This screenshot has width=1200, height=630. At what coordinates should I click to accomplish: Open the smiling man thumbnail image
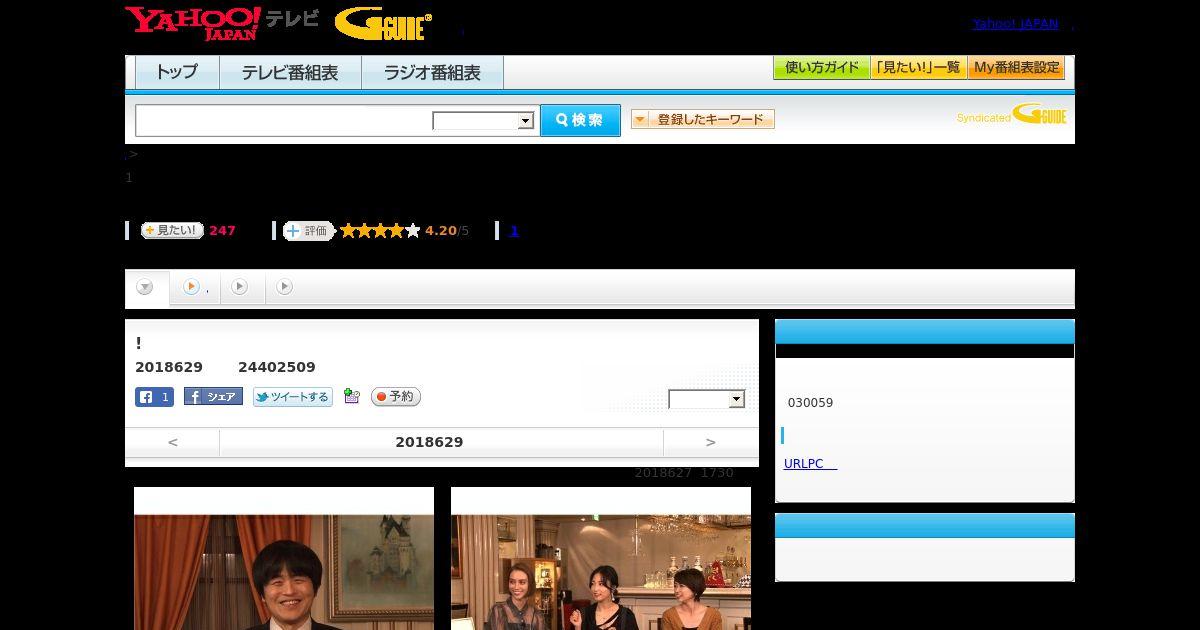pos(284,558)
